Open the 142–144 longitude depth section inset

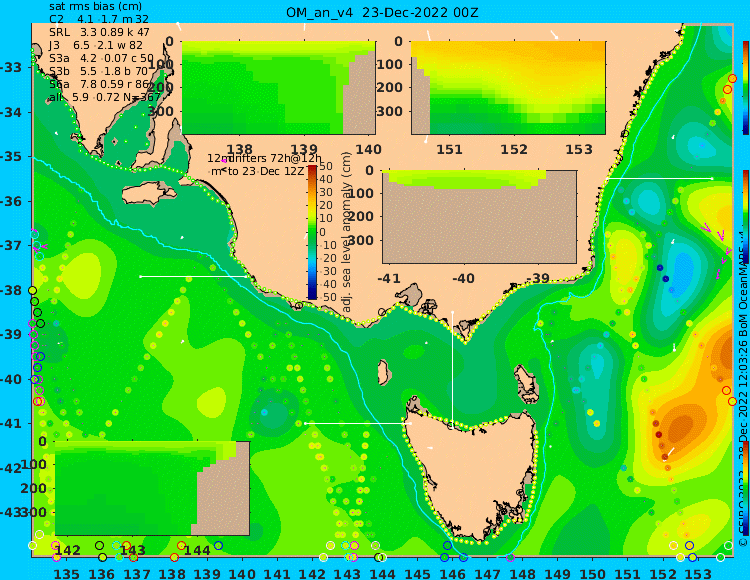pos(152,488)
